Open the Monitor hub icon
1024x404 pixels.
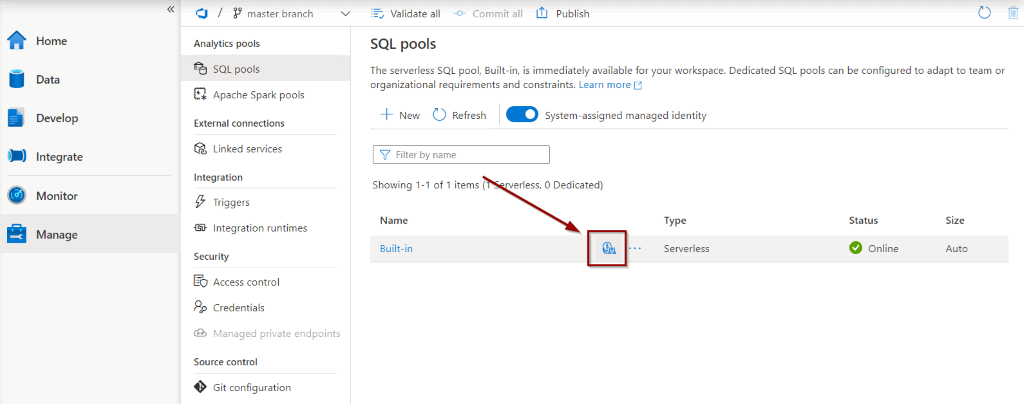[x=16, y=196]
